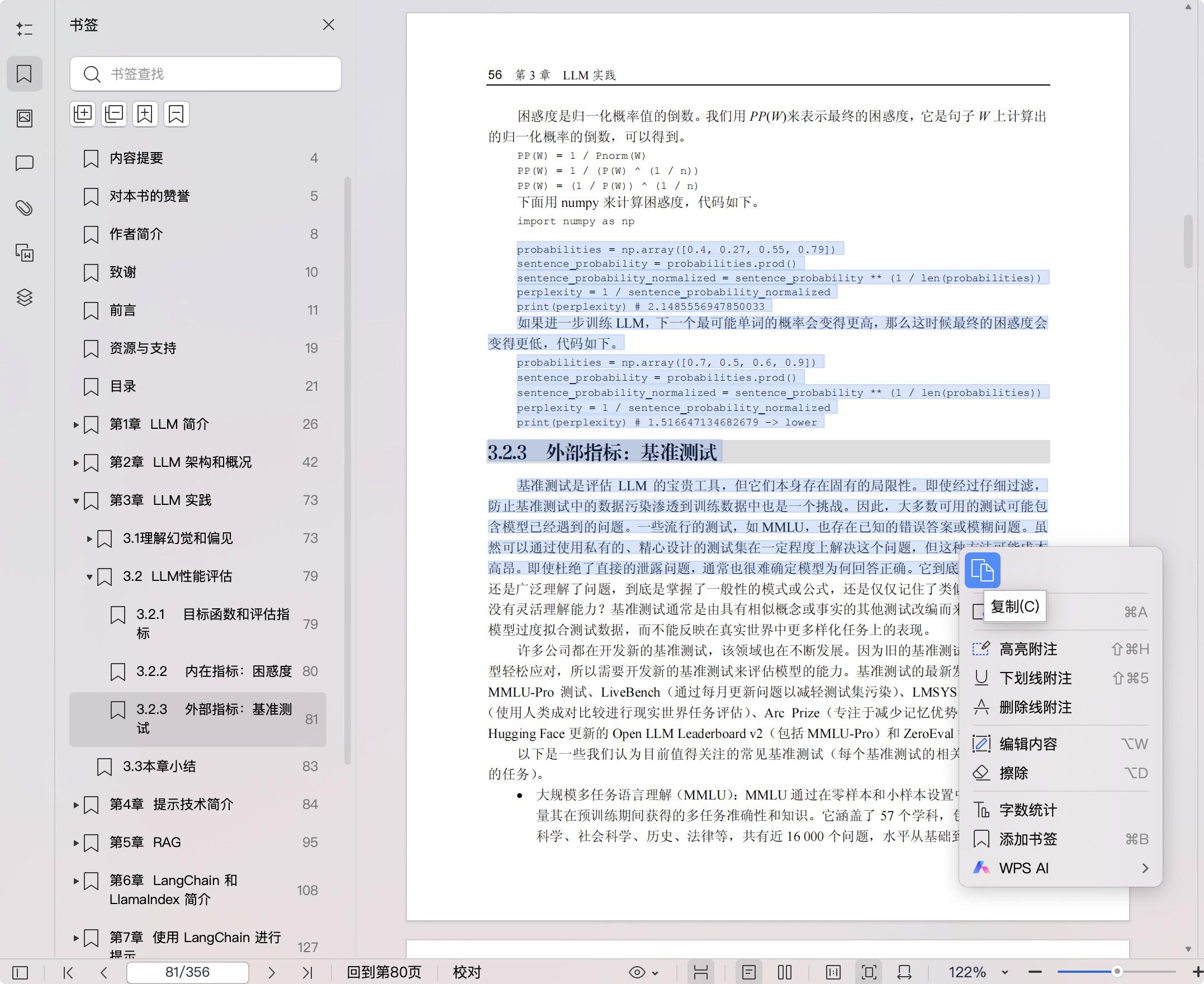1204x984 pixels.
Task: Select the bookmark panel icon in left rail
Action: (25, 74)
